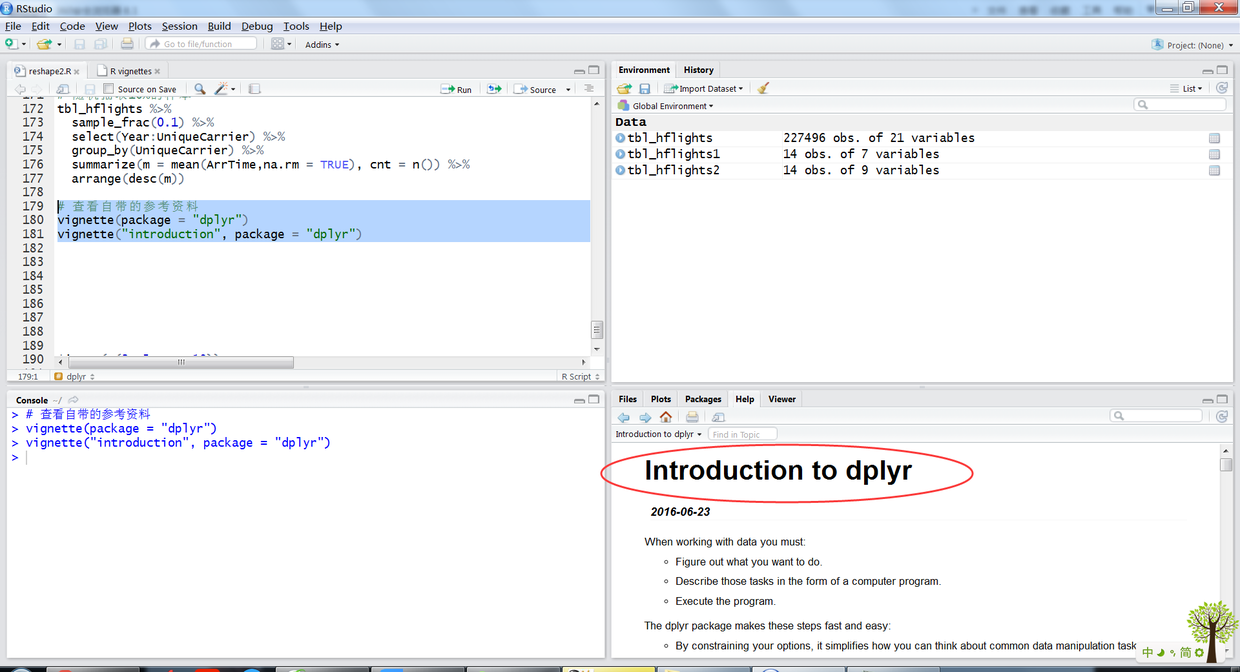Click the show in new window icon in editor

(63, 89)
